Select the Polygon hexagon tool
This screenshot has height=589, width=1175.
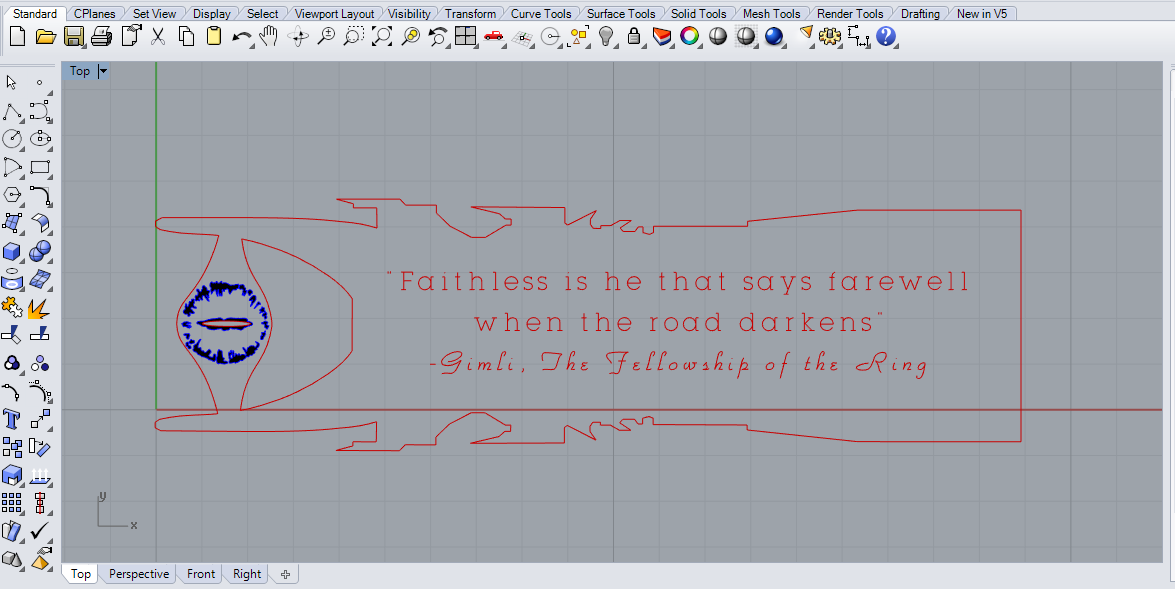12,195
